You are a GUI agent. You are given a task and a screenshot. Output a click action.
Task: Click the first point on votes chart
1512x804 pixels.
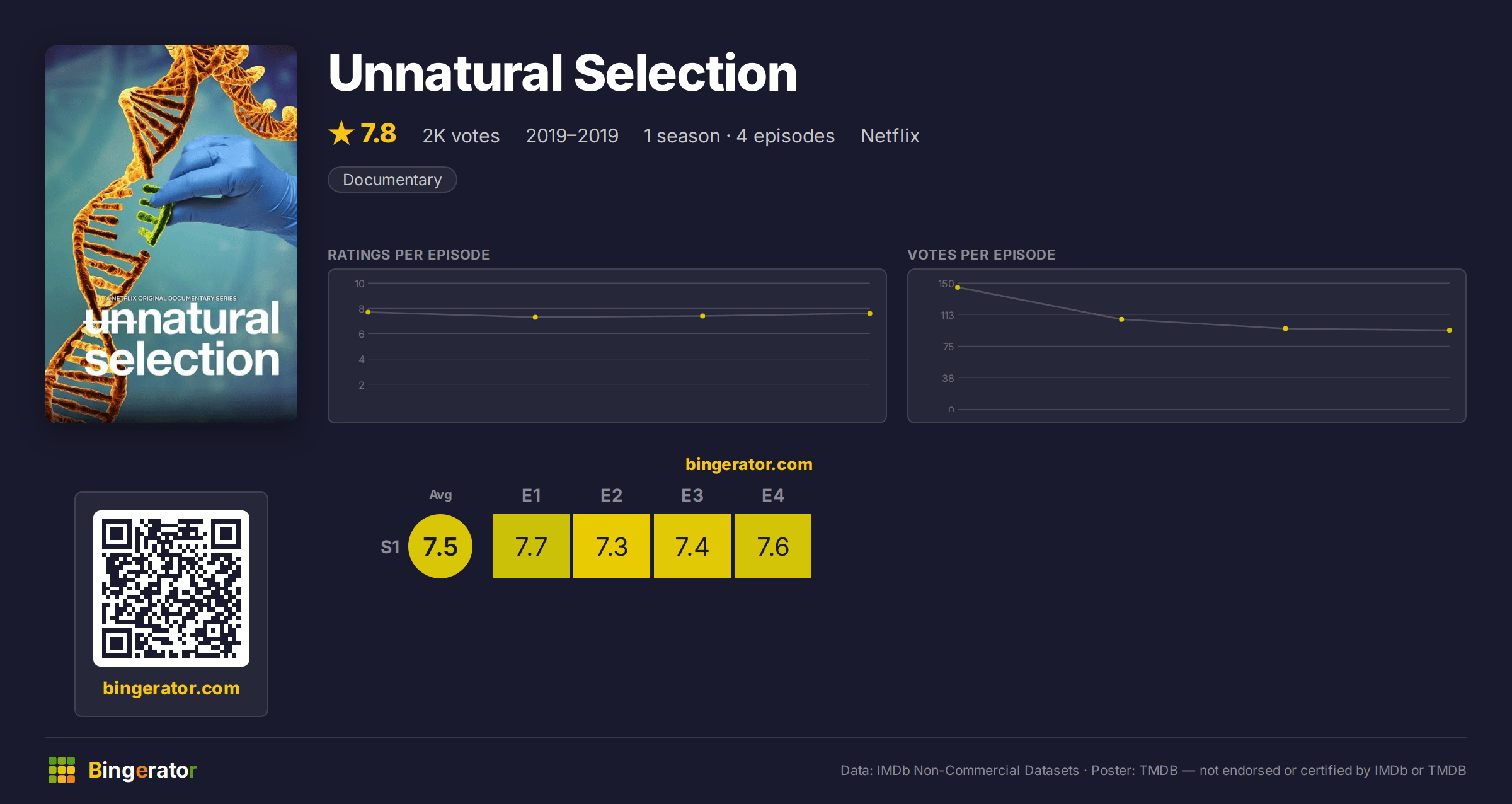(958, 287)
